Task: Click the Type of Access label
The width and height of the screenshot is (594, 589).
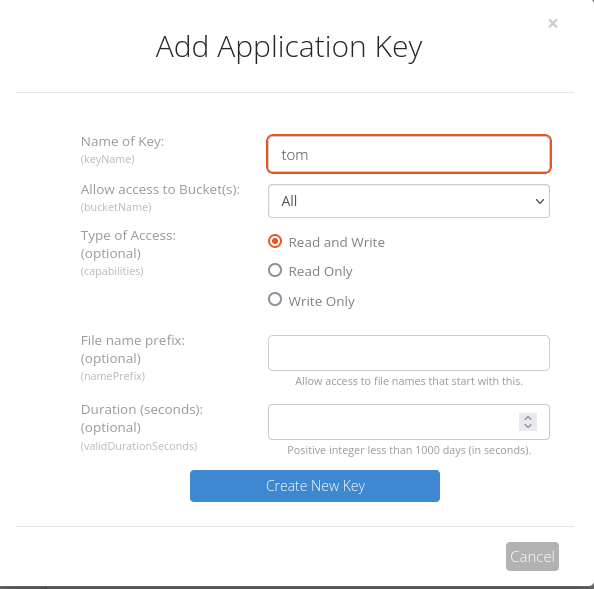Action: [128, 236]
